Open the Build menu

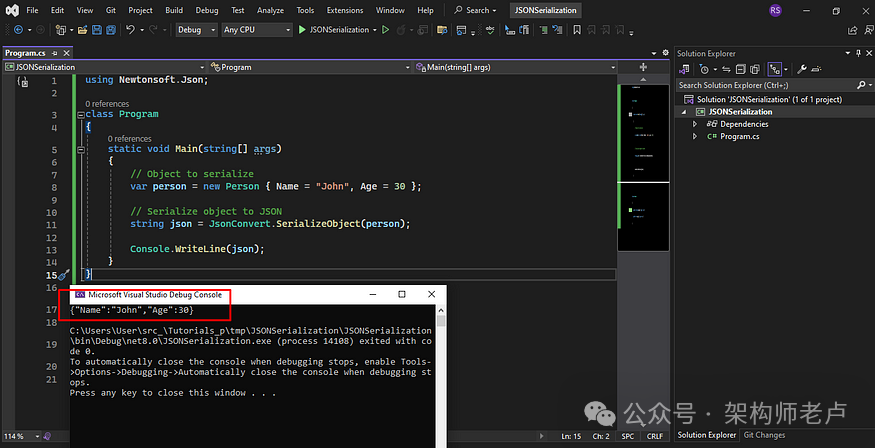coord(174,10)
